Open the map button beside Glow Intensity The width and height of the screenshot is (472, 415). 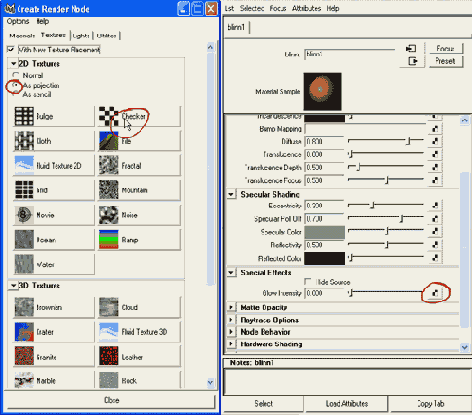coord(435,293)
